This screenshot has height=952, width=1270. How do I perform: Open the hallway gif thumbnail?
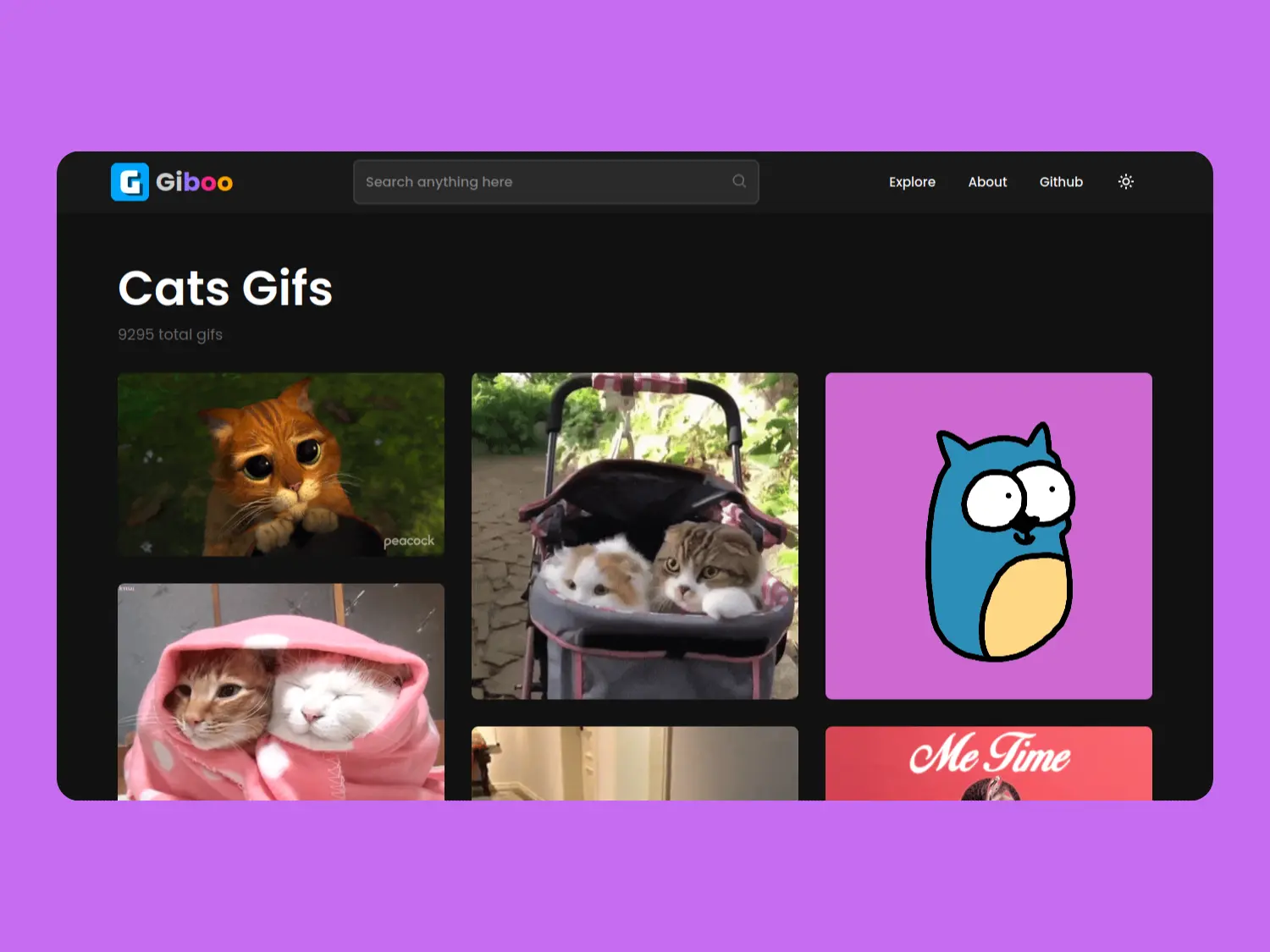634,762
